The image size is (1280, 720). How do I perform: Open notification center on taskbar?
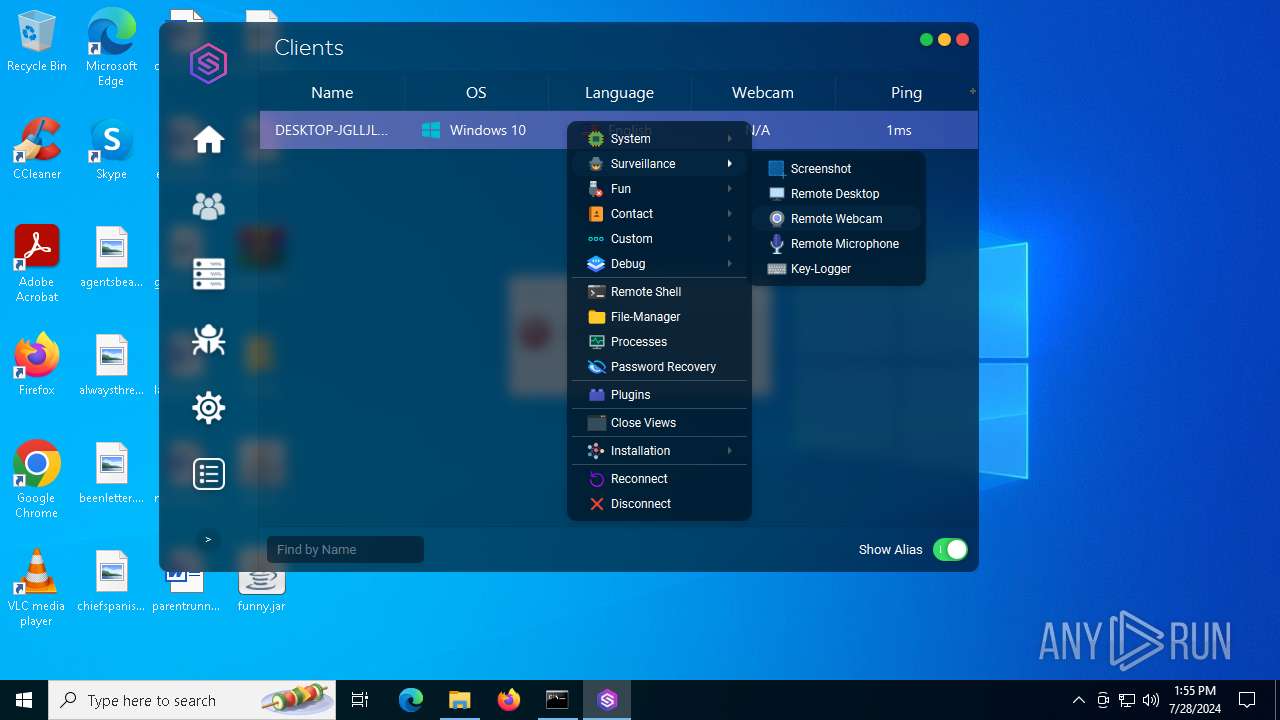point(1247,700)
